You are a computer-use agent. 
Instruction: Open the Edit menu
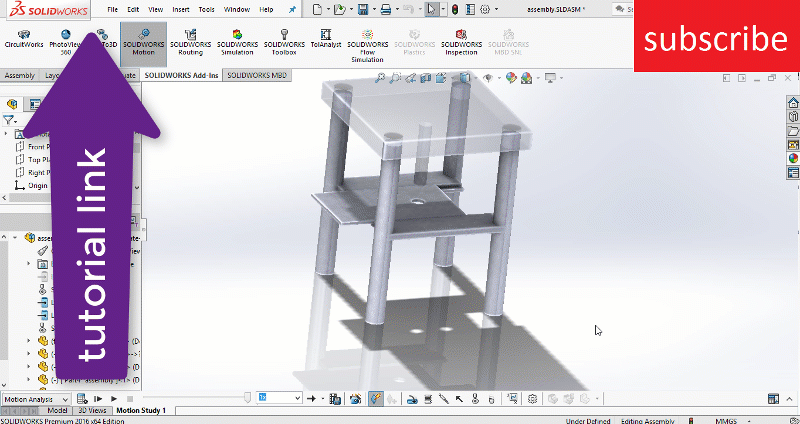pos(133,9)
